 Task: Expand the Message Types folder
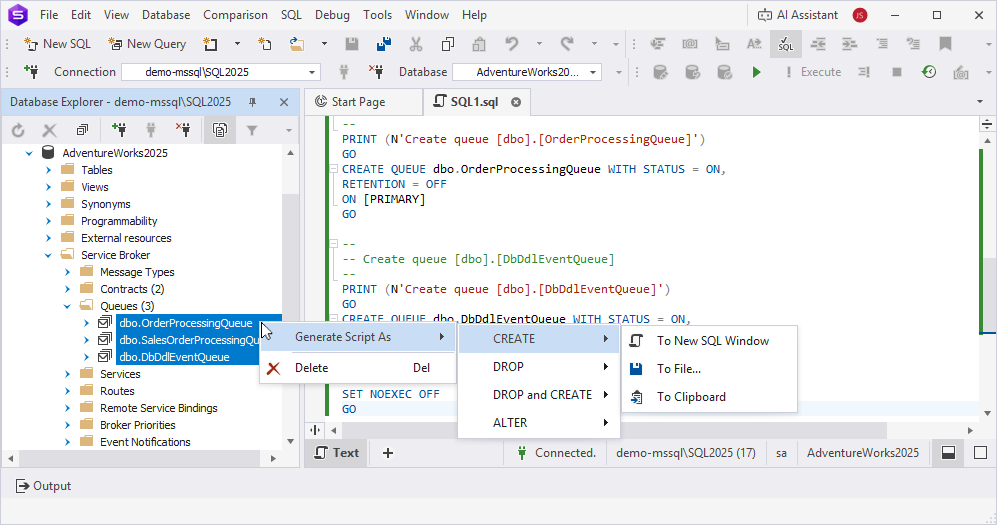(x=67, y=272)
